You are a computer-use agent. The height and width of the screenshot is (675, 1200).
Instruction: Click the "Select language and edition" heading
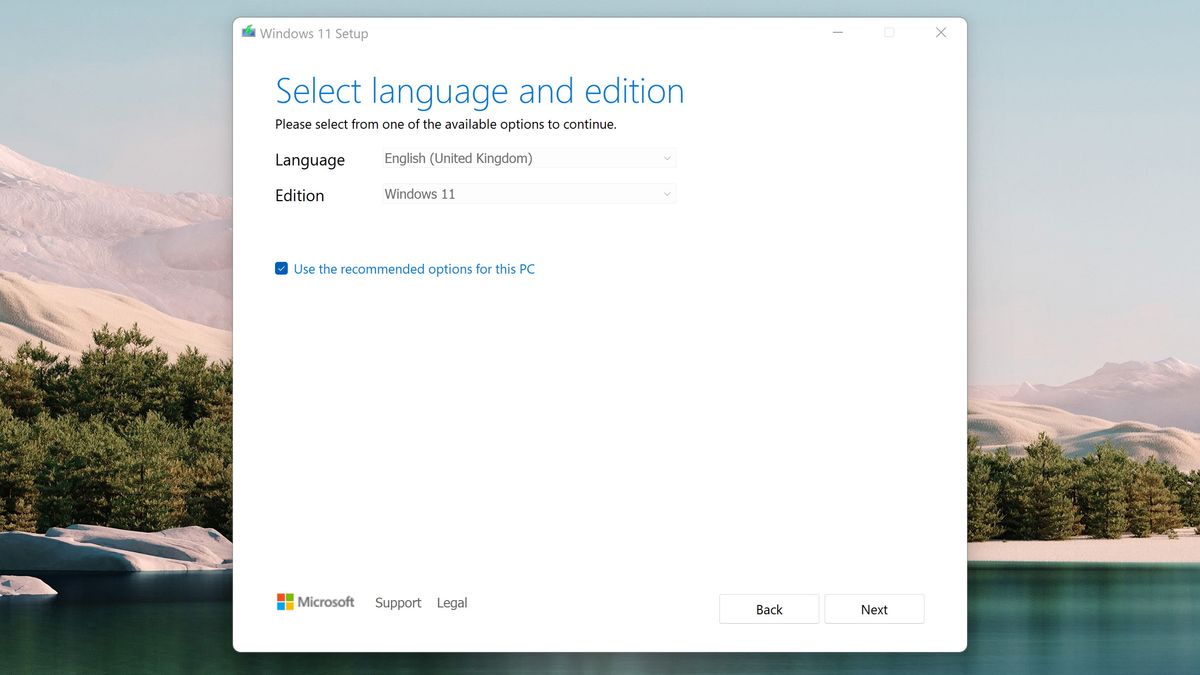click(x=480, y=91)
